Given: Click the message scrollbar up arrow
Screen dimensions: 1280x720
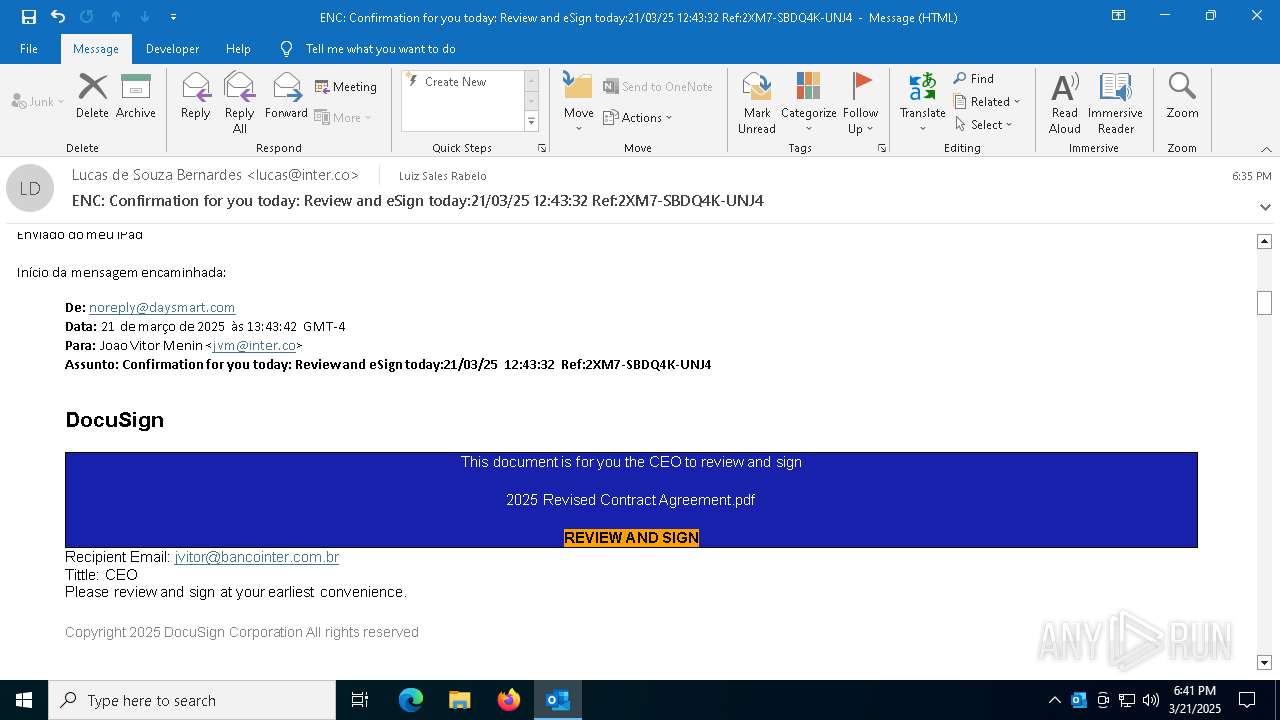Looking at the screenshot, I should 1264,241.
